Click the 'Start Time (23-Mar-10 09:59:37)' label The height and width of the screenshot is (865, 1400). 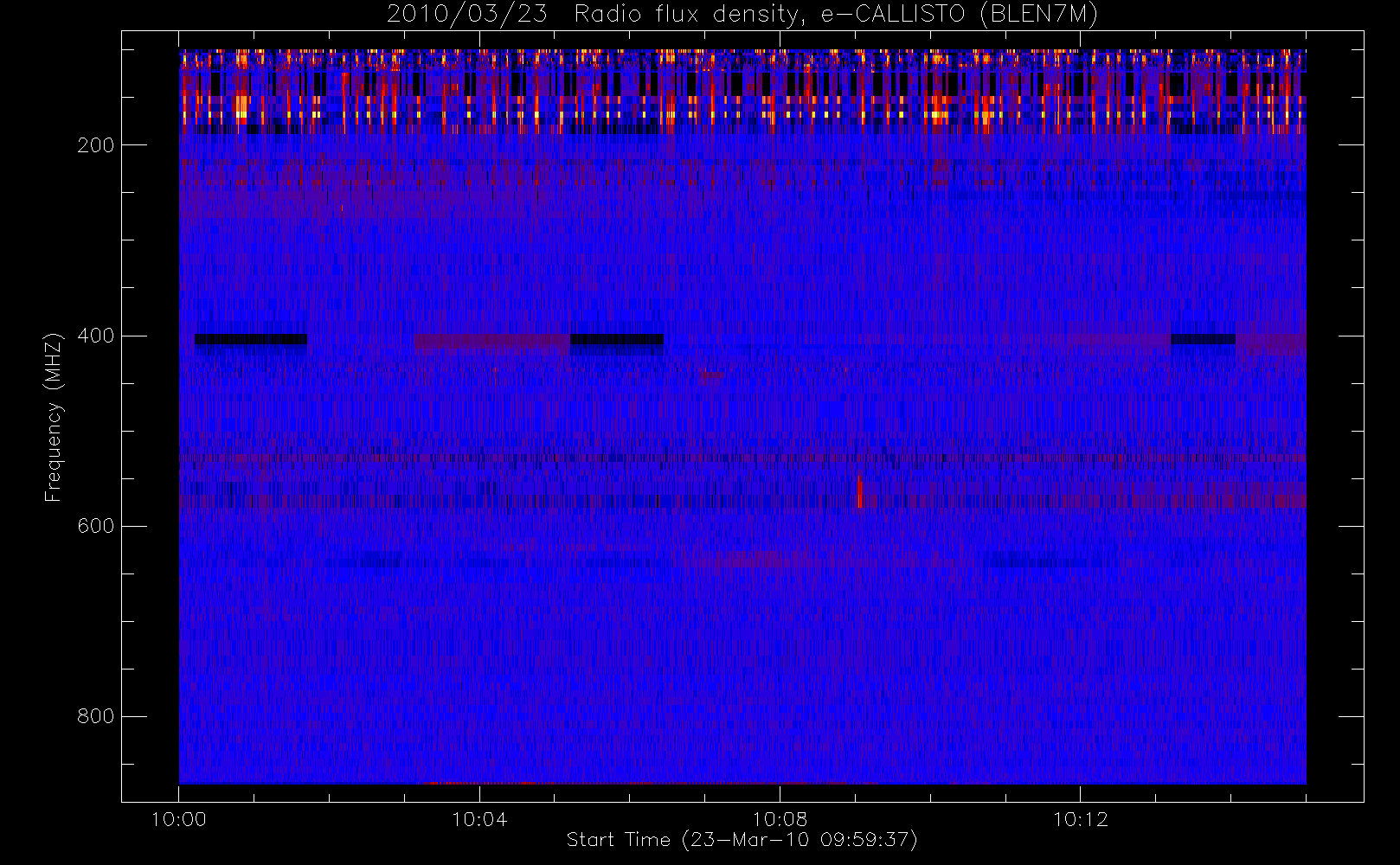click(x=742, y=840)
